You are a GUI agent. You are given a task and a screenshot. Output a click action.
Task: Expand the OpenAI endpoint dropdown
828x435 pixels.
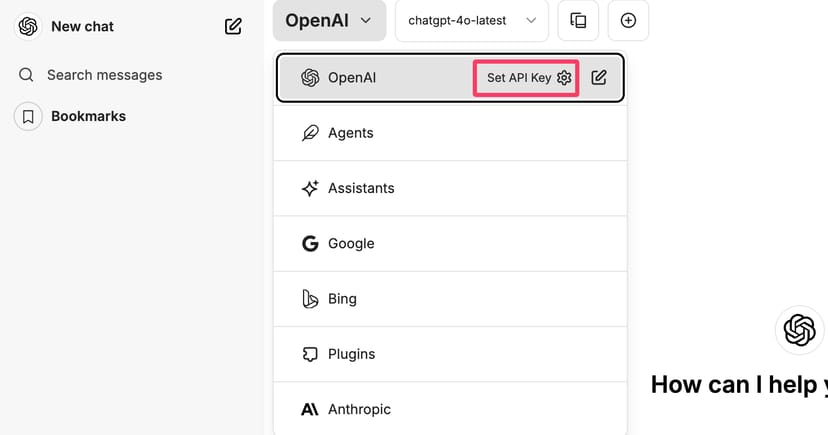(329, 20)
